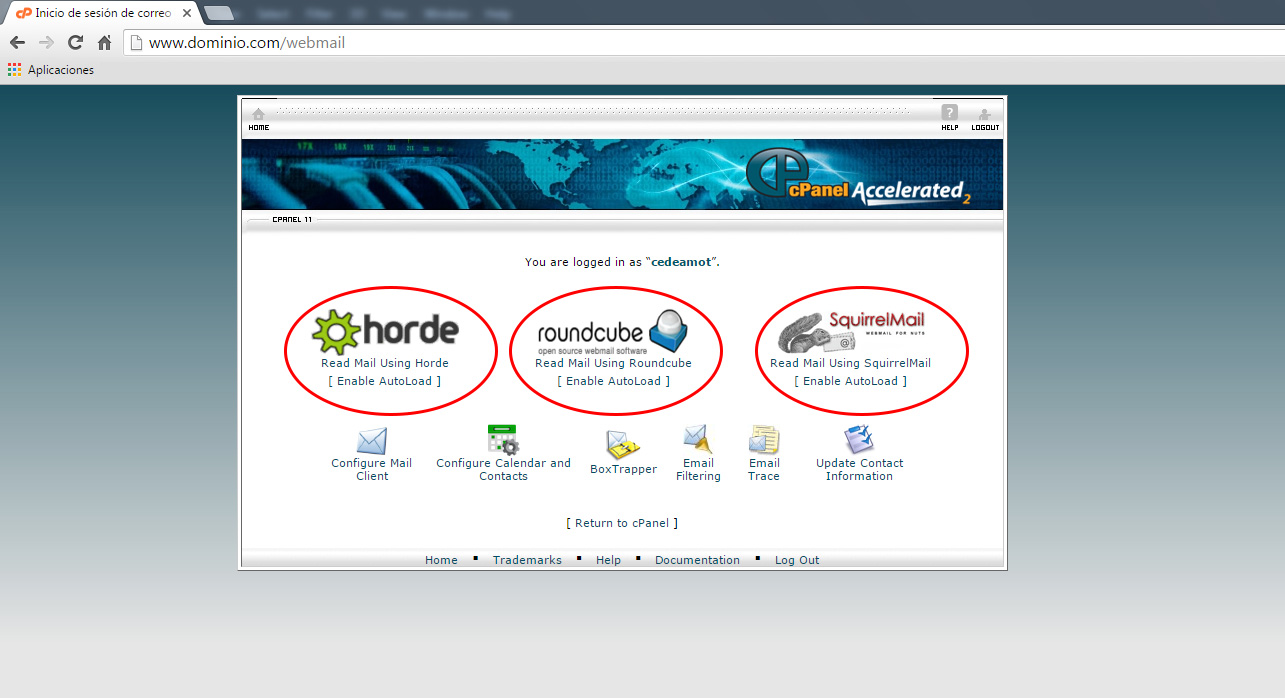Enable AutoLoad for Horde
Screen dimensions: 1285x698
(384, 381)
